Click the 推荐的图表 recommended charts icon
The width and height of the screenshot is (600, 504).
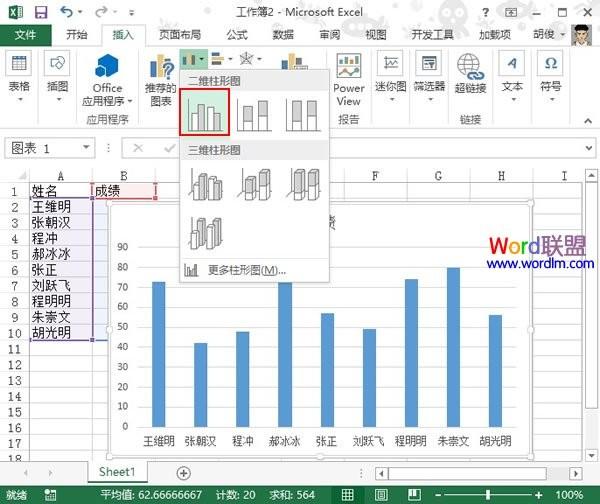[x=162, y=80]
